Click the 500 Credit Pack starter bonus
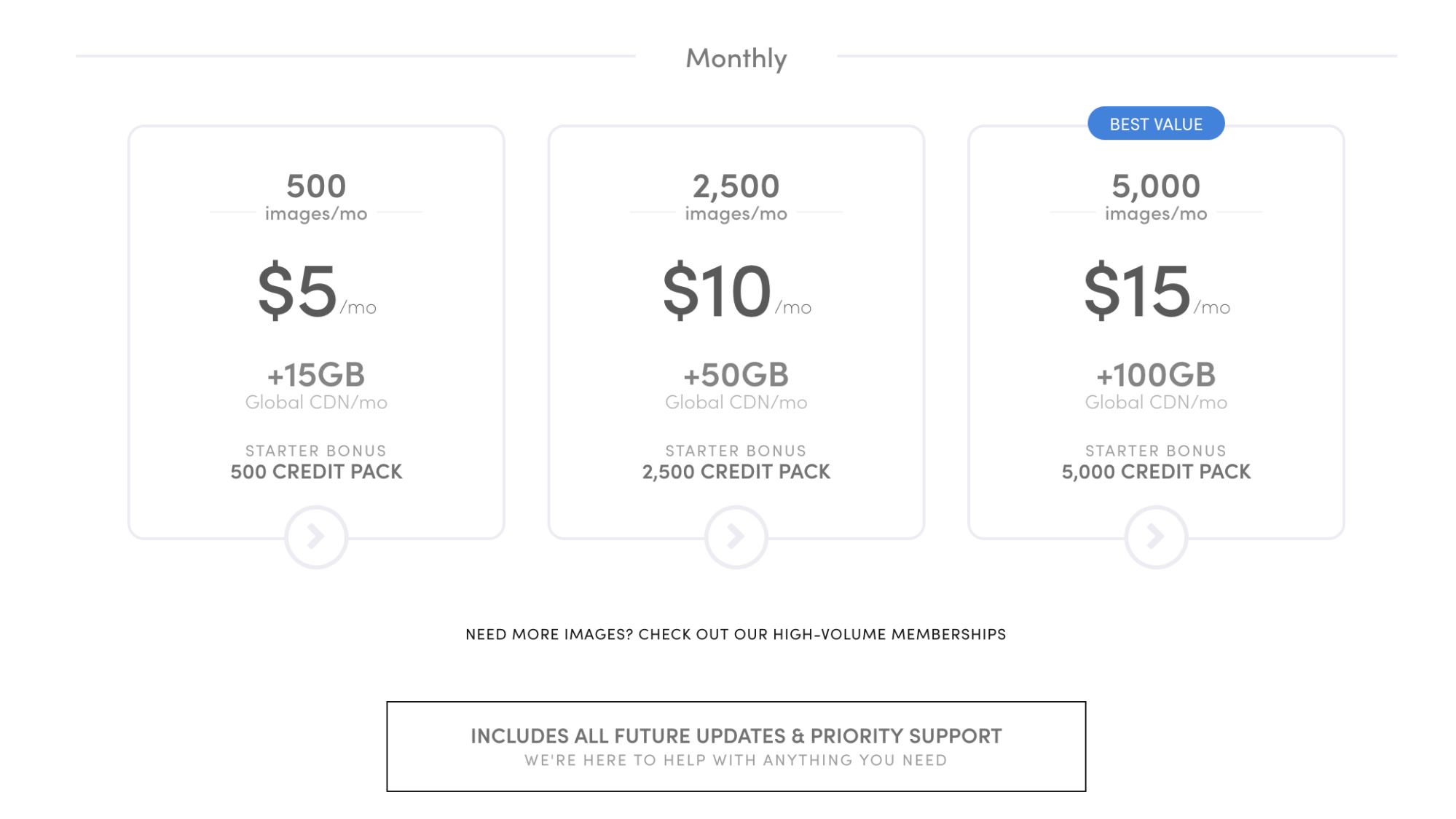Screen dimensions: 1456x819 coord(316,472)
